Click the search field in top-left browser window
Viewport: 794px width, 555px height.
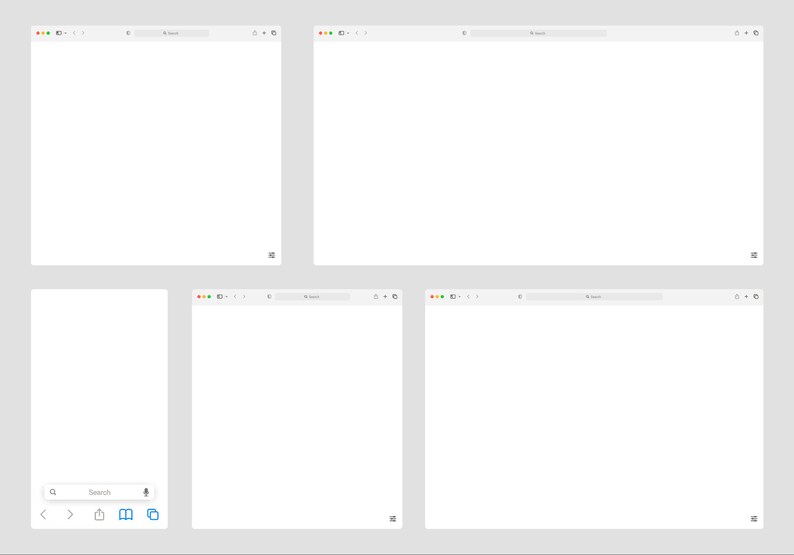click(x=172, y=33)
